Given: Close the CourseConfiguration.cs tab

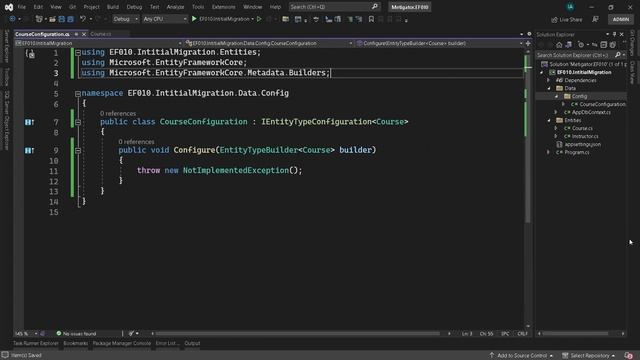Looking at the screenshot, I should pos(84,34).
